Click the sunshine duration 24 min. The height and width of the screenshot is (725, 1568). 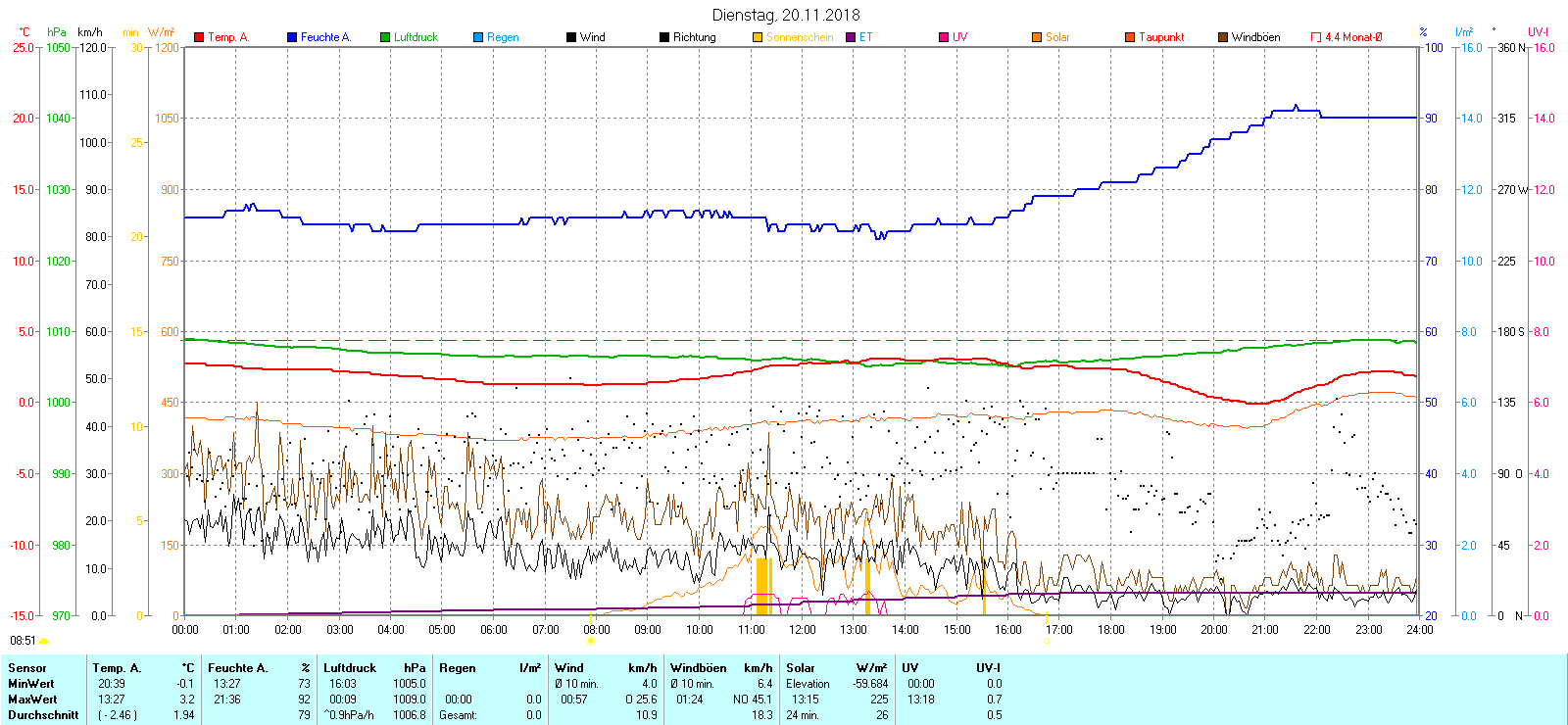pyautogui.click(x=802, y=715)
